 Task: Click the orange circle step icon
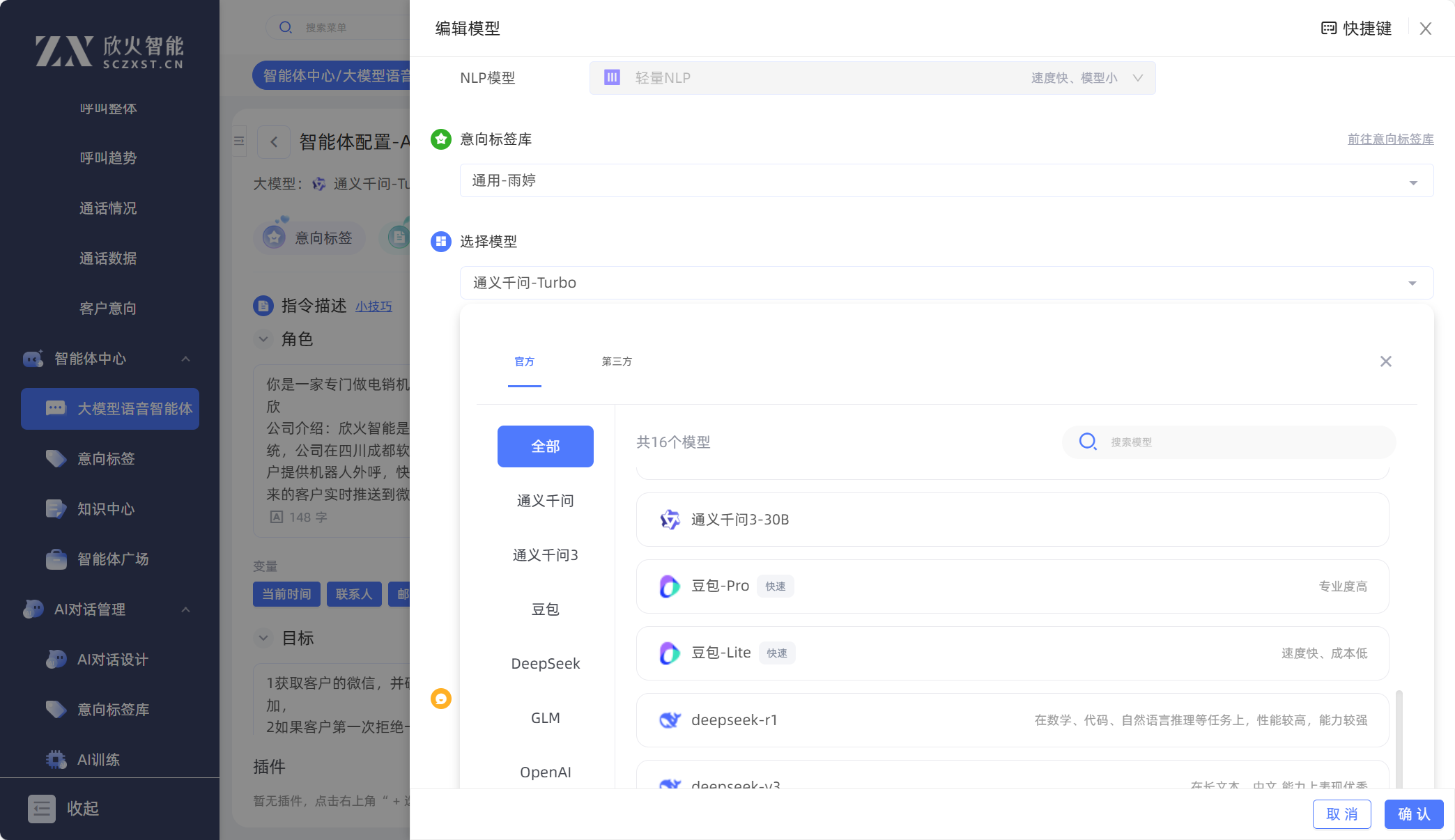pyautogui.click(x=441, y=699)
